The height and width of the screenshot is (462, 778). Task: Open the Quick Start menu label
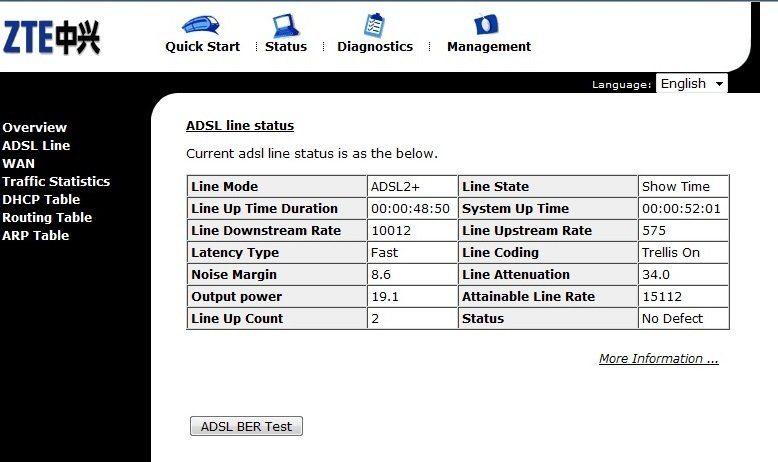point(202,47)
